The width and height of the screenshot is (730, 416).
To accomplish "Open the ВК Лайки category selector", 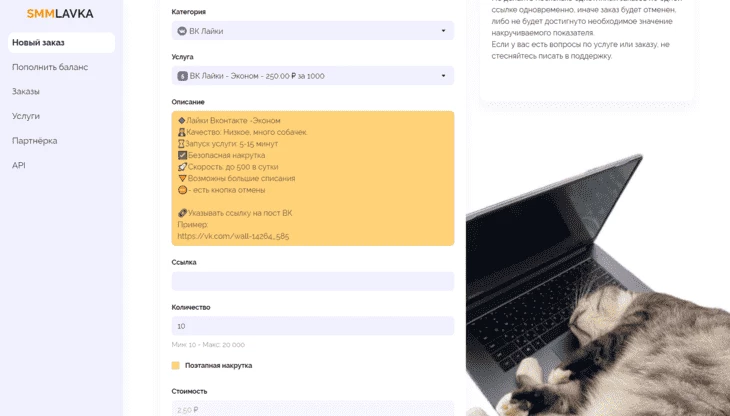I will tap(313, 31).
